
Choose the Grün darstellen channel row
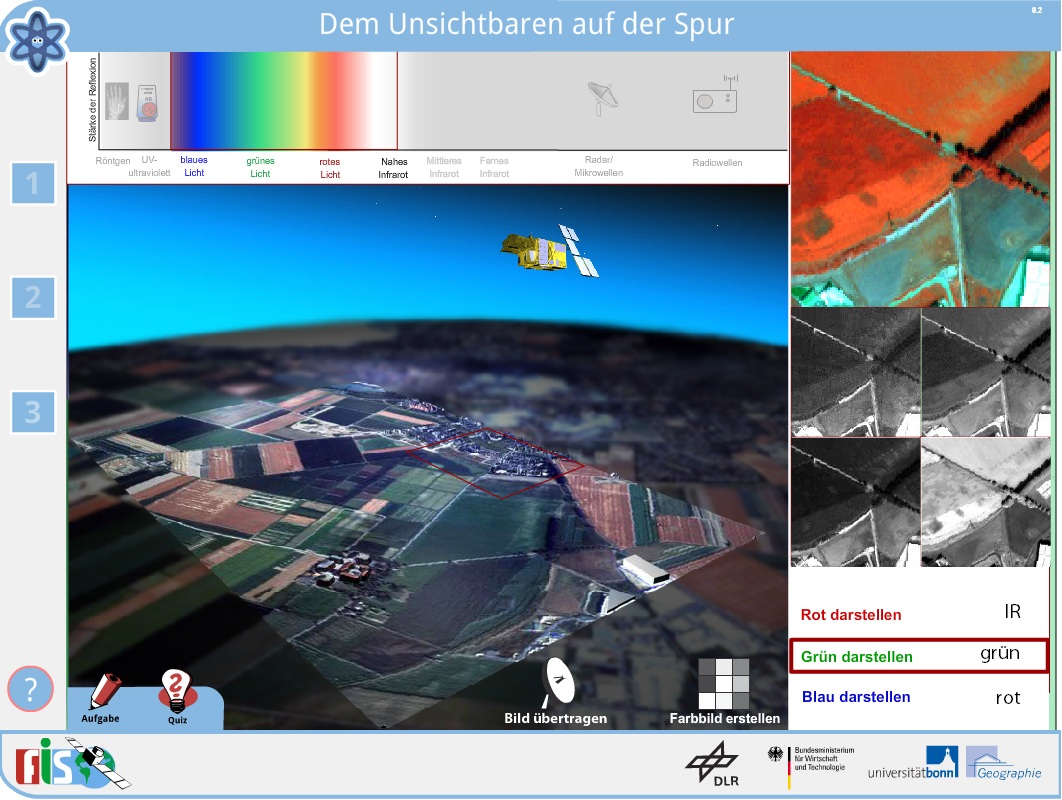(x=918, y=656)
